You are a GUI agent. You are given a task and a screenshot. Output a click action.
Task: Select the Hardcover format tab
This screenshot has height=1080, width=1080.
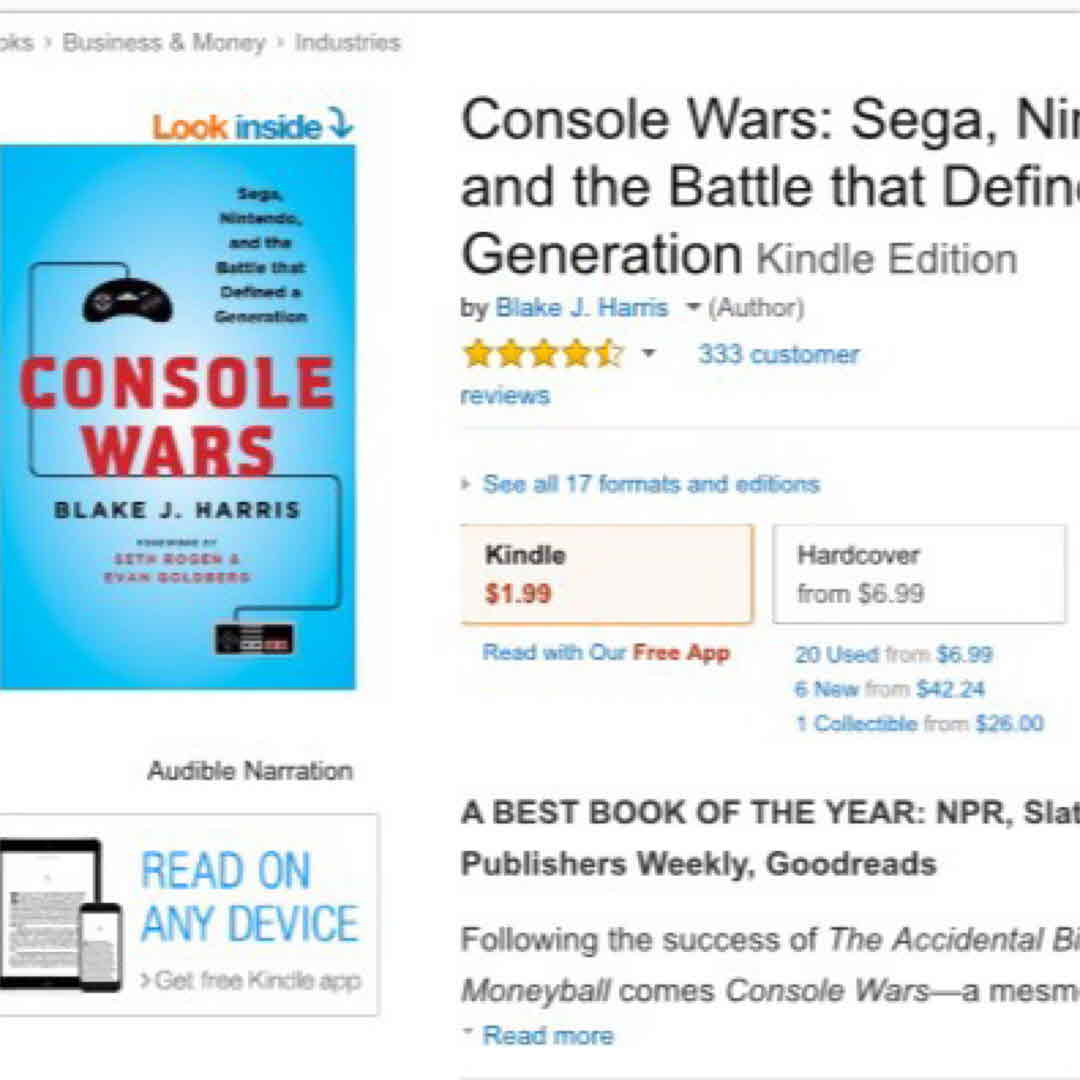pyautogui.click(x=918, y=574)
